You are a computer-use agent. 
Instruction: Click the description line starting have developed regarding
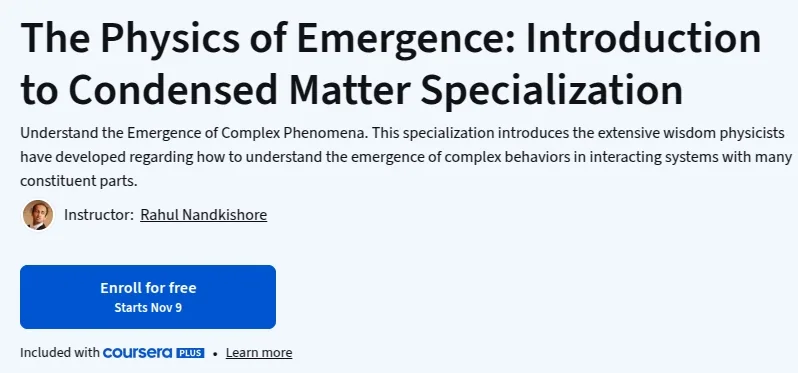(406, 157)
